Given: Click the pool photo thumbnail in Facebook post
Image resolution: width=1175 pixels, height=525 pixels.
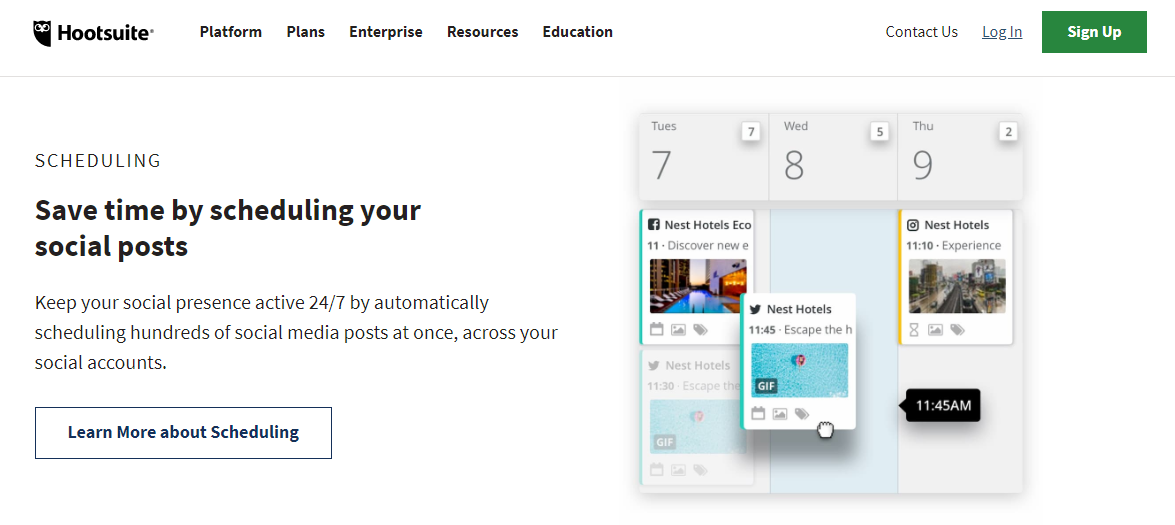Looking at the screenshot, I should (x=698, y=286).
